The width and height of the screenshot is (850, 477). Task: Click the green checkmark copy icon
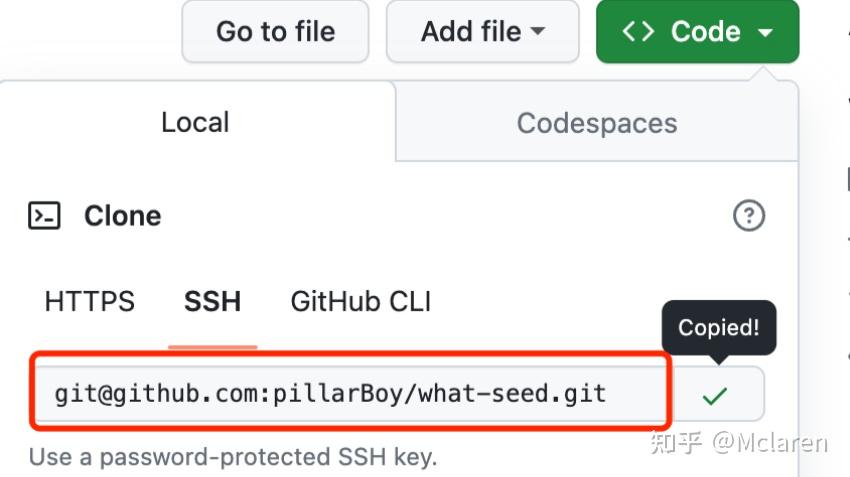(714, 396)
